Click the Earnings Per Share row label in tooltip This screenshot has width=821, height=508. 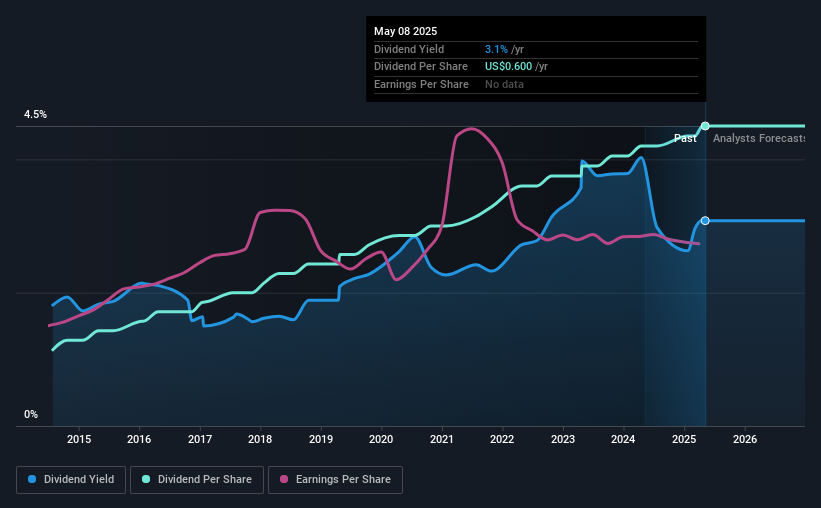421,84
